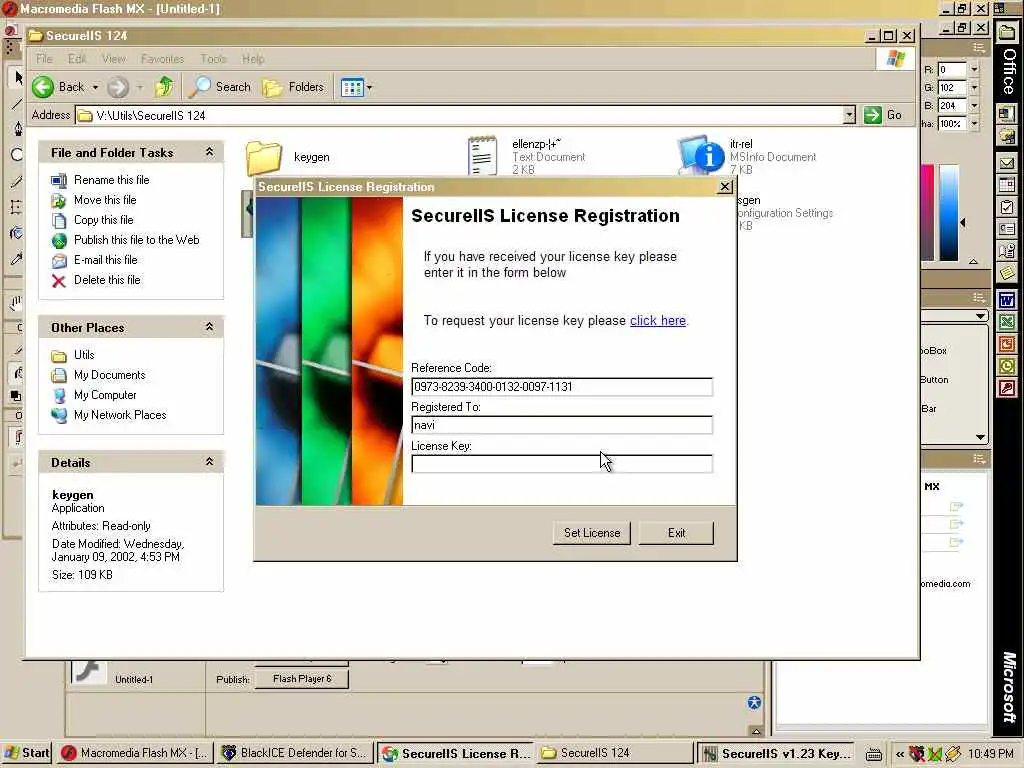Collapse the Other Places section

pyautogui.click(x=209, y=327)
